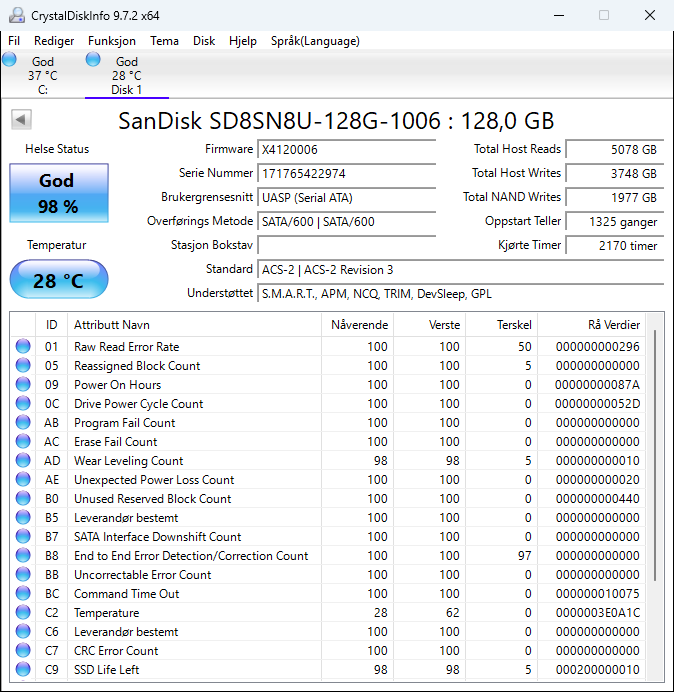This screenshot has height=692, width=674.
Task: Click raw value 000200000010 of SSD Life Left
Action: click(598, 669)
